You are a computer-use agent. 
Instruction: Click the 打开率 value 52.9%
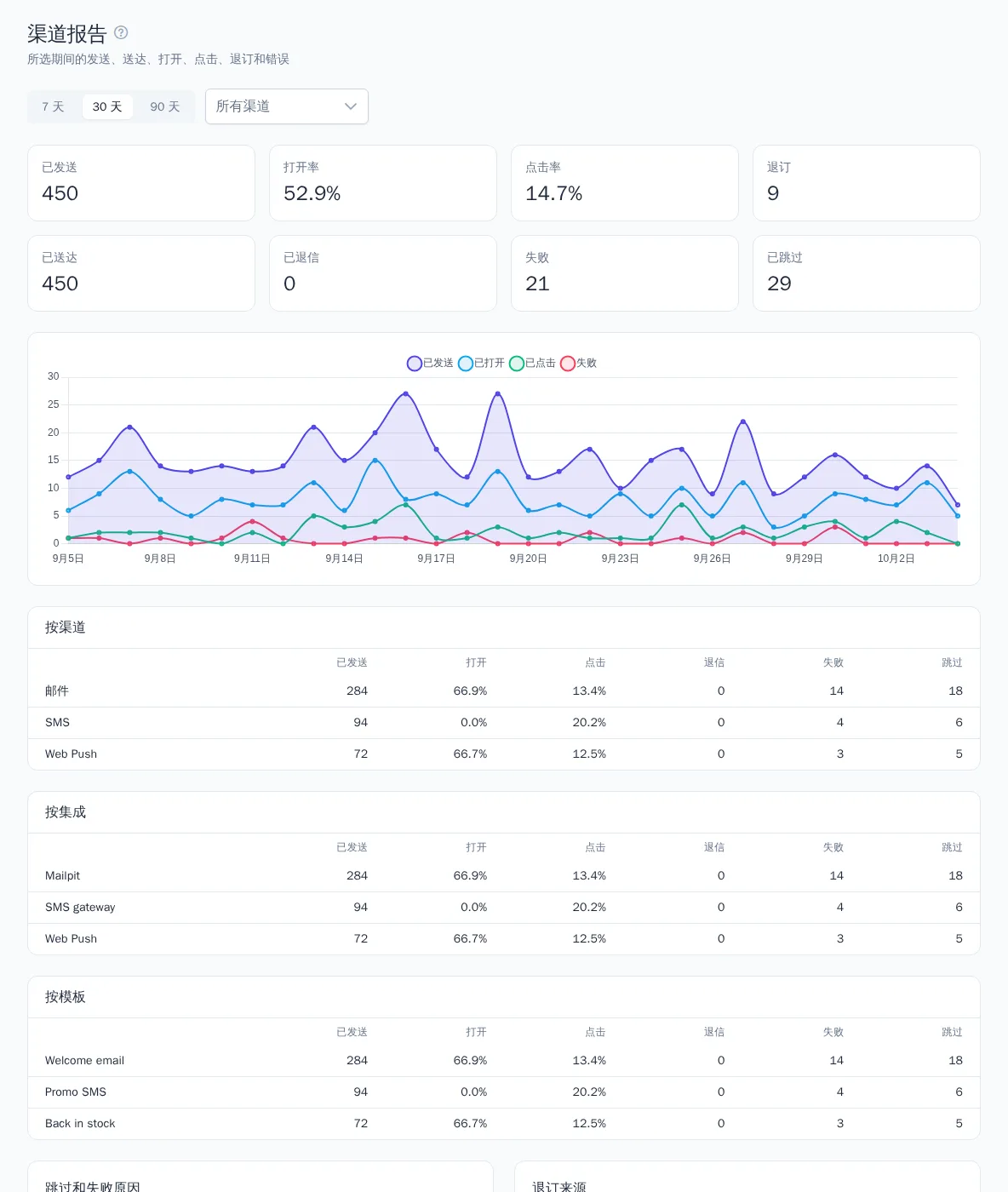[312, 193]
